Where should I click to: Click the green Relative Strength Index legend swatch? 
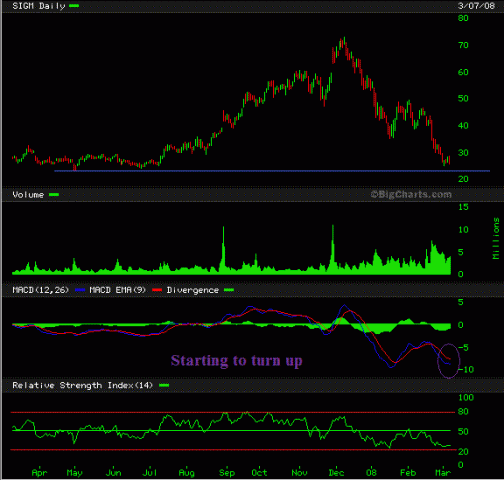coord(164,385)
